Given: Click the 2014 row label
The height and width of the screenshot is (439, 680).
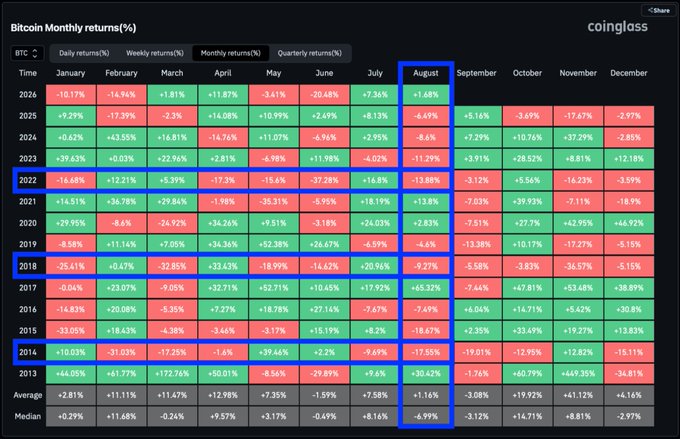Looking at the screenshot, I should [x=28, y=352].
